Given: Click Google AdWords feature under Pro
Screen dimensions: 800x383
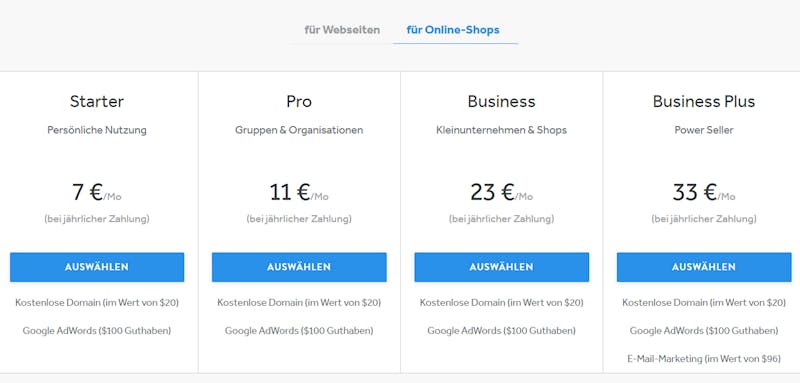Looking at the screenshot, I should (299, 330).
